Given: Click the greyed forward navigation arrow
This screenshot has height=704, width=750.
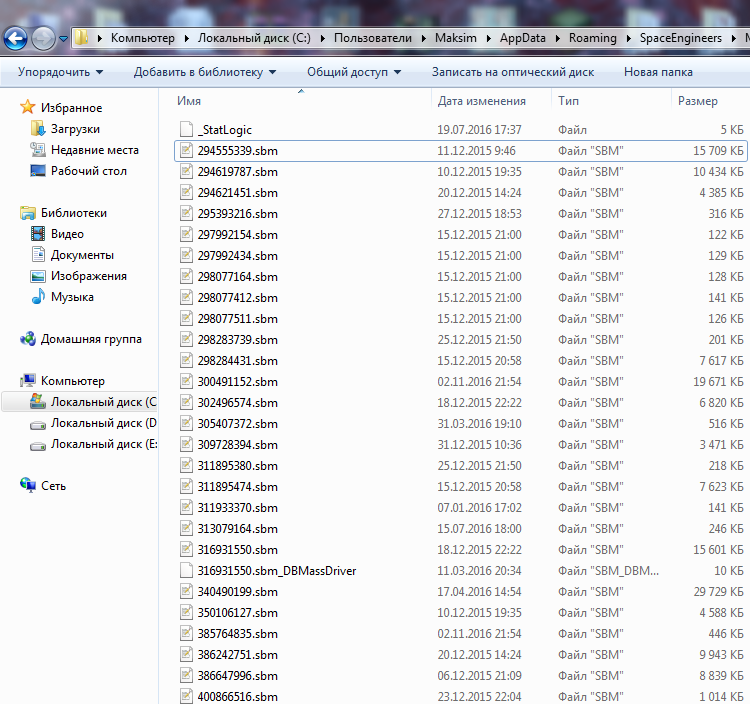Looking at the screenshot, I should [44, 38].
